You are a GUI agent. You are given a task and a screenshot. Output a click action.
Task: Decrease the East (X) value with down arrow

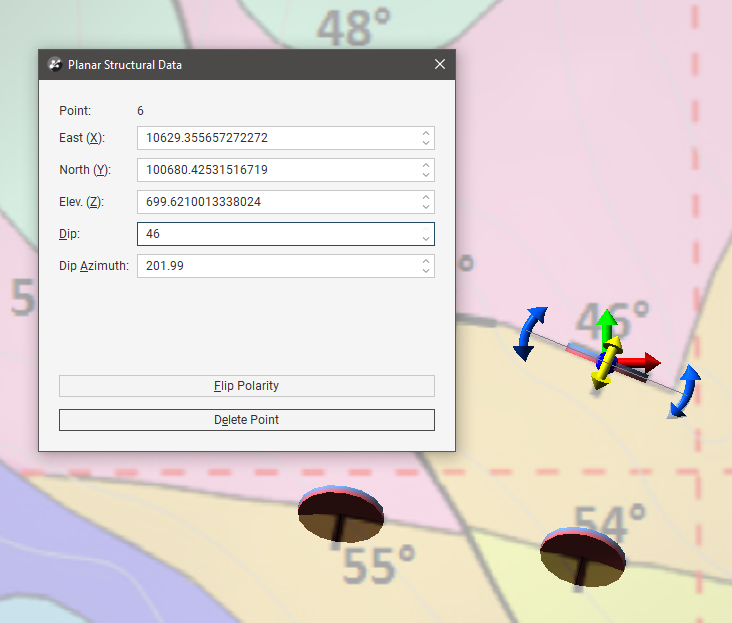click(x=426, y=143)
